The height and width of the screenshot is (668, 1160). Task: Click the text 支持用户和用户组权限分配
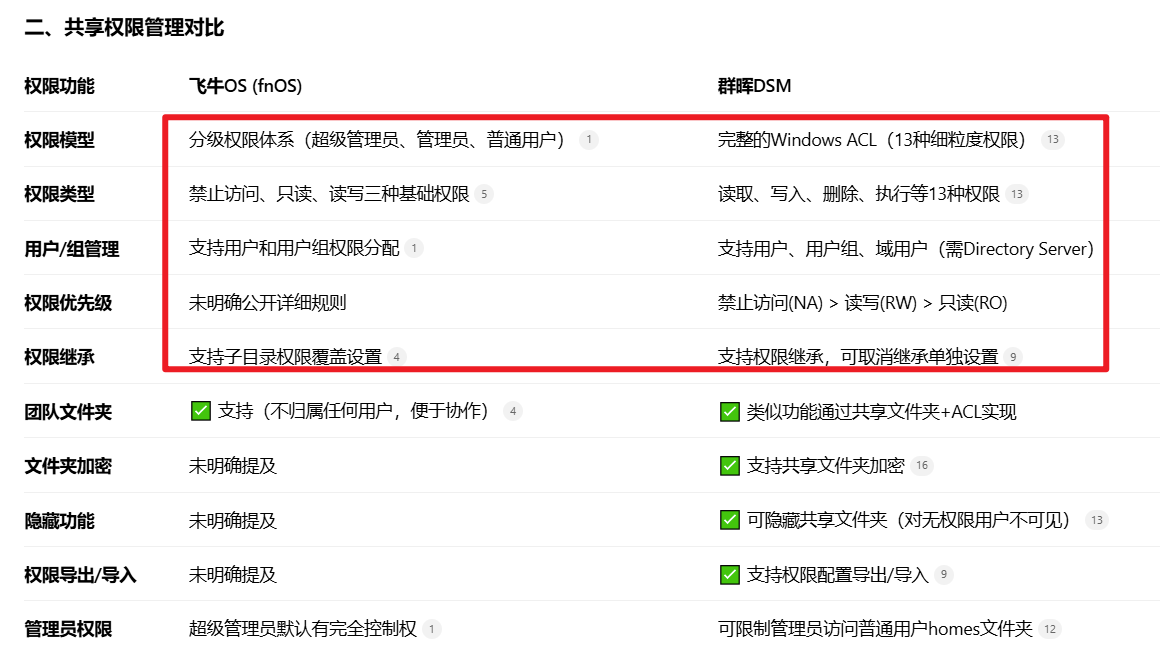(x=294, y=248)
